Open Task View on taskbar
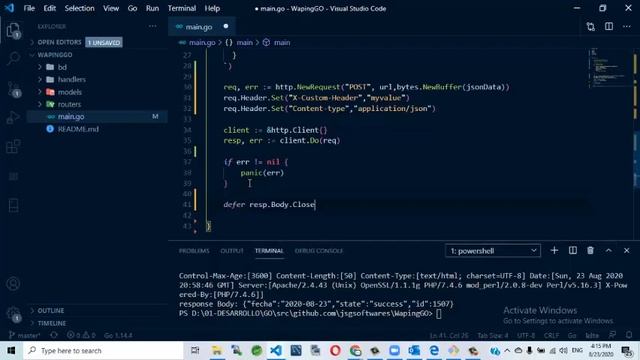The image size is (640, 360). pos(196,350)
